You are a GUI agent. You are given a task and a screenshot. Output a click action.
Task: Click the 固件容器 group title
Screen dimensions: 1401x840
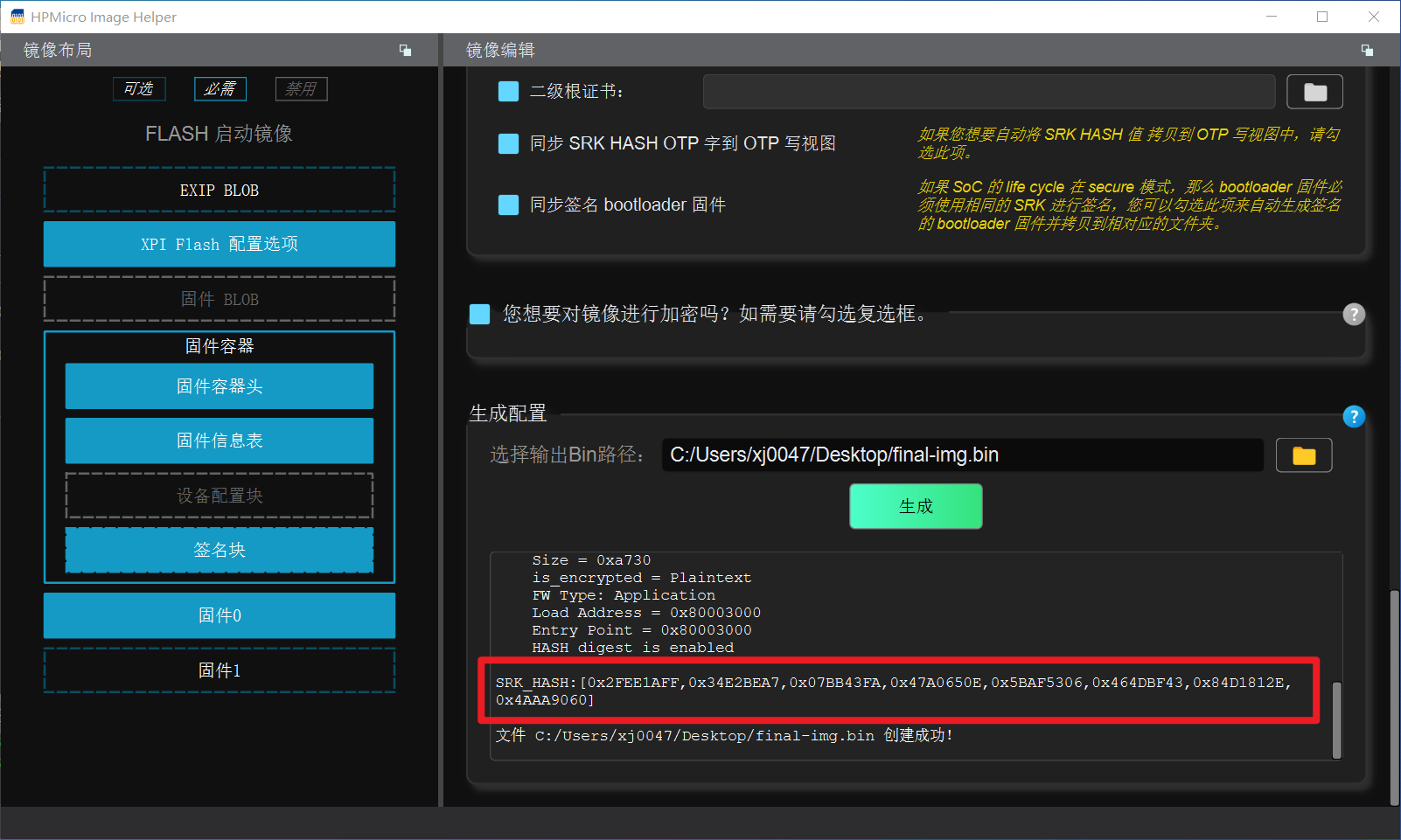pos(220,346)
